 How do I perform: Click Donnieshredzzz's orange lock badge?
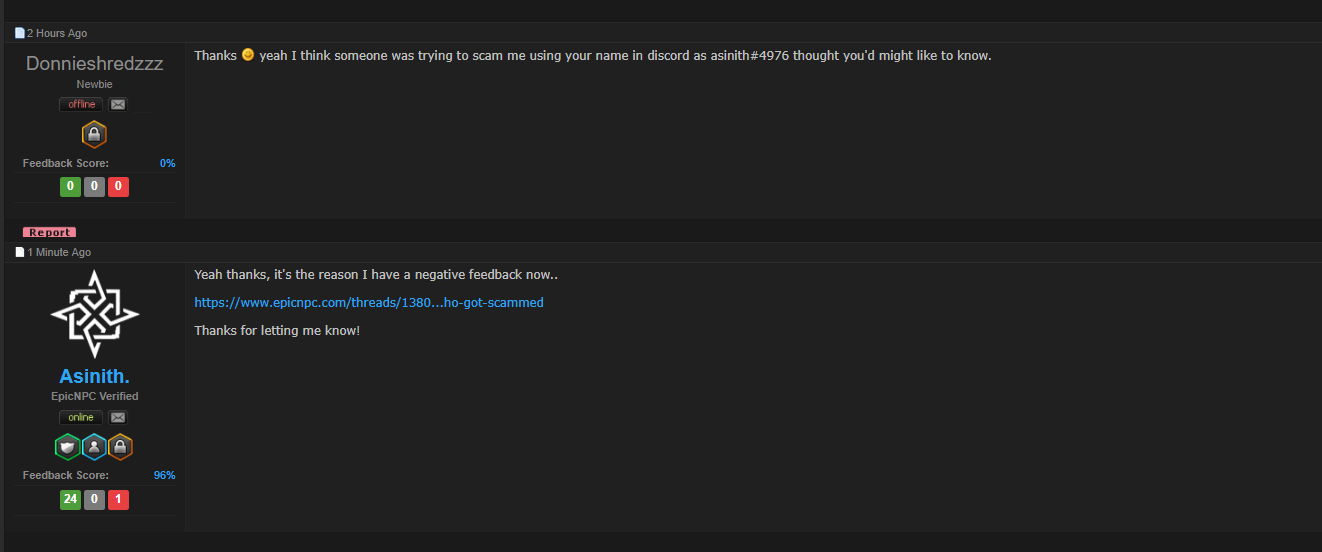(x=94, y=134)
